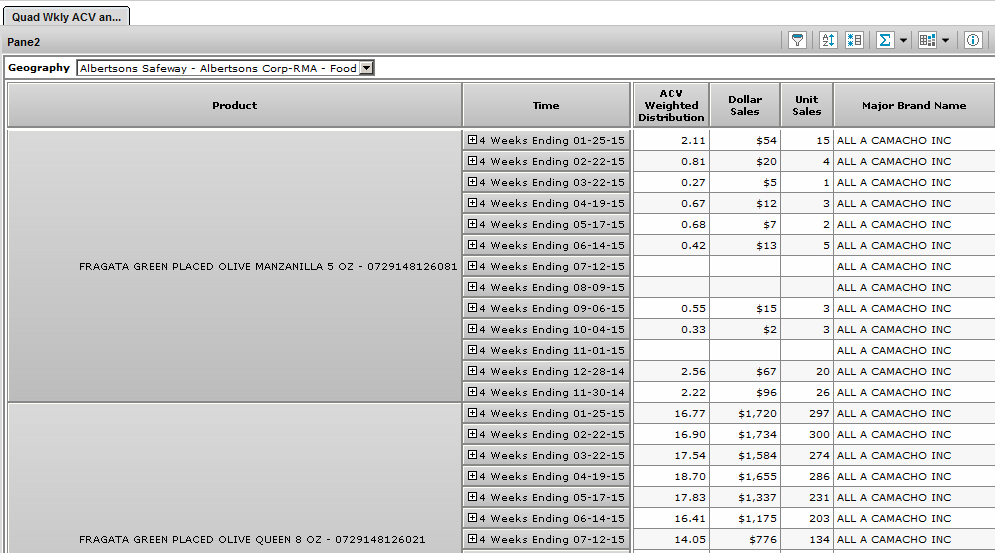
Task: Select the Quad Wkly ACV tab
Action: pos(66,17)
